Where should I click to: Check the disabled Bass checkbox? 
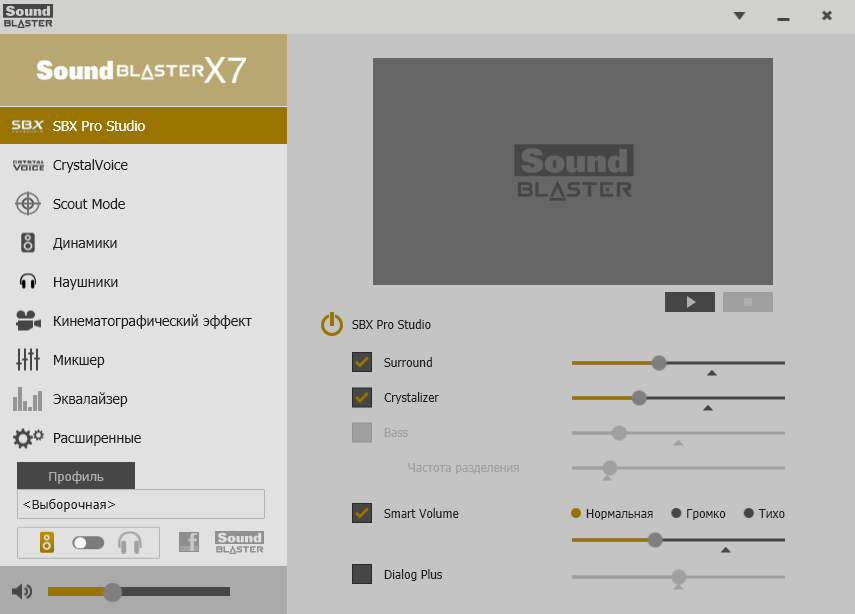362,432
